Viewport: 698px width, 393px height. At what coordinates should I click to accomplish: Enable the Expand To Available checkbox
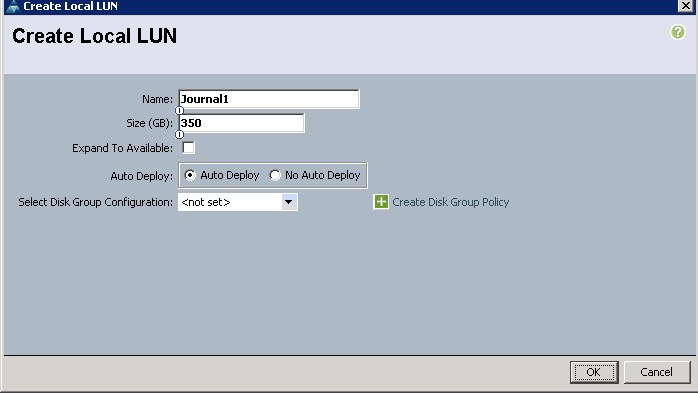click(188, 147)
